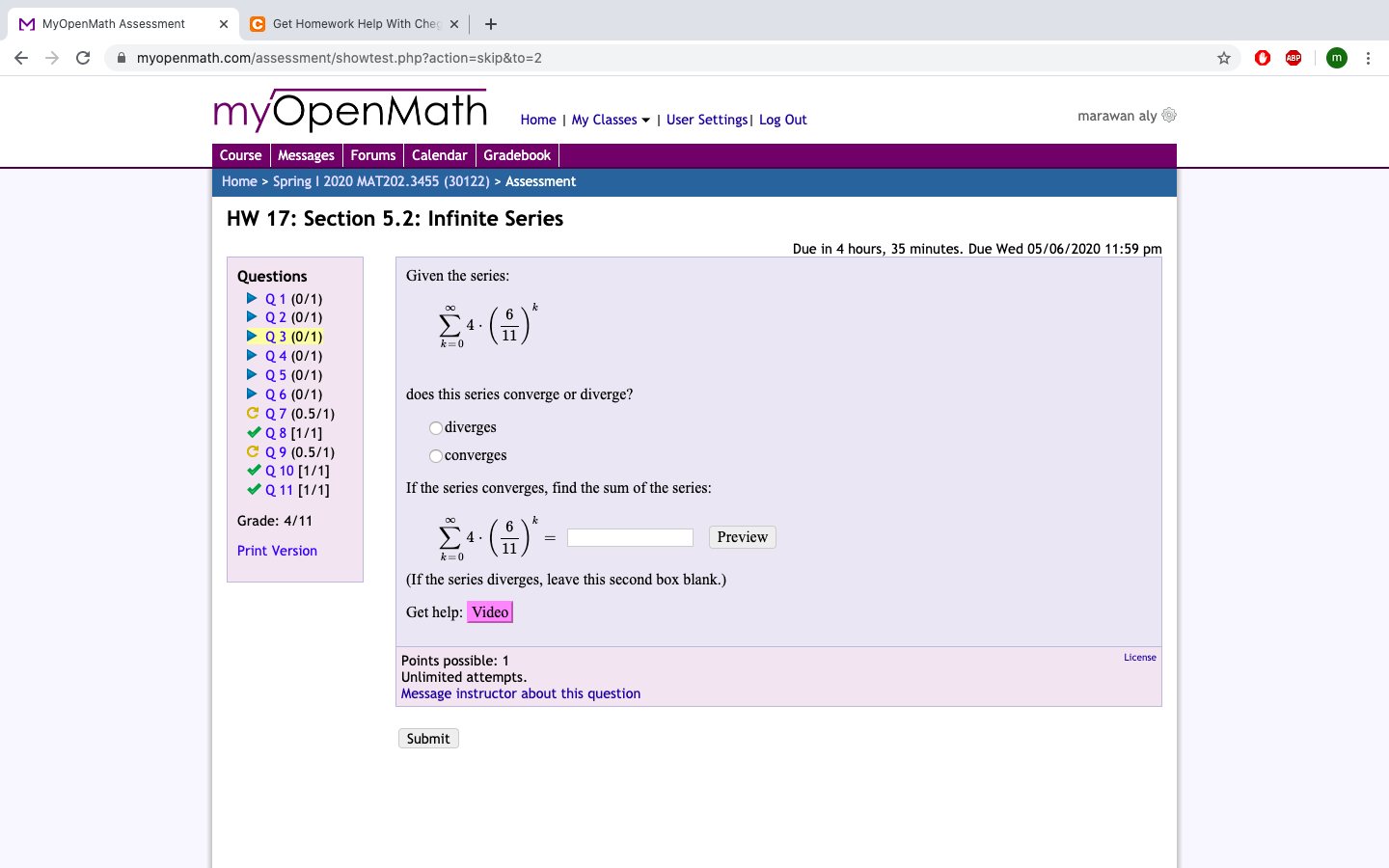Click inside the series sum answer box

[630, 537]
